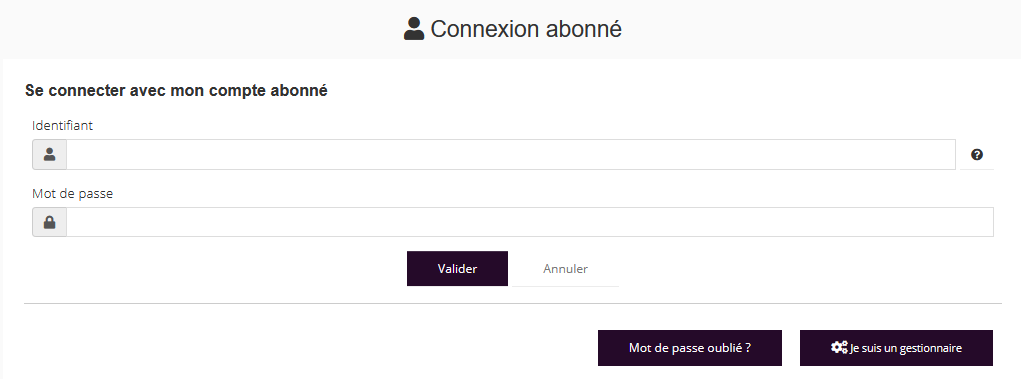The image size is (1021, 379).
Task: Cancel the login with Annuler
Action: point(565,268)
